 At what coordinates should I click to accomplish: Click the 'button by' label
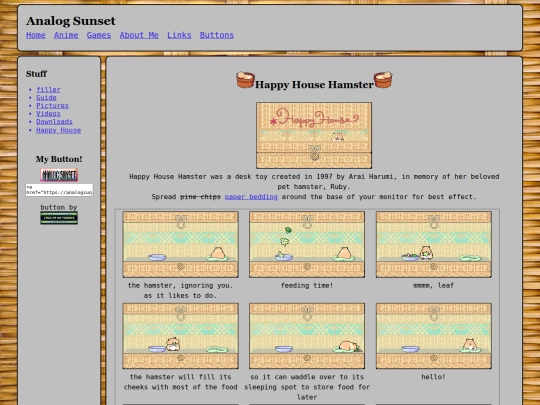tap(59, 207)
